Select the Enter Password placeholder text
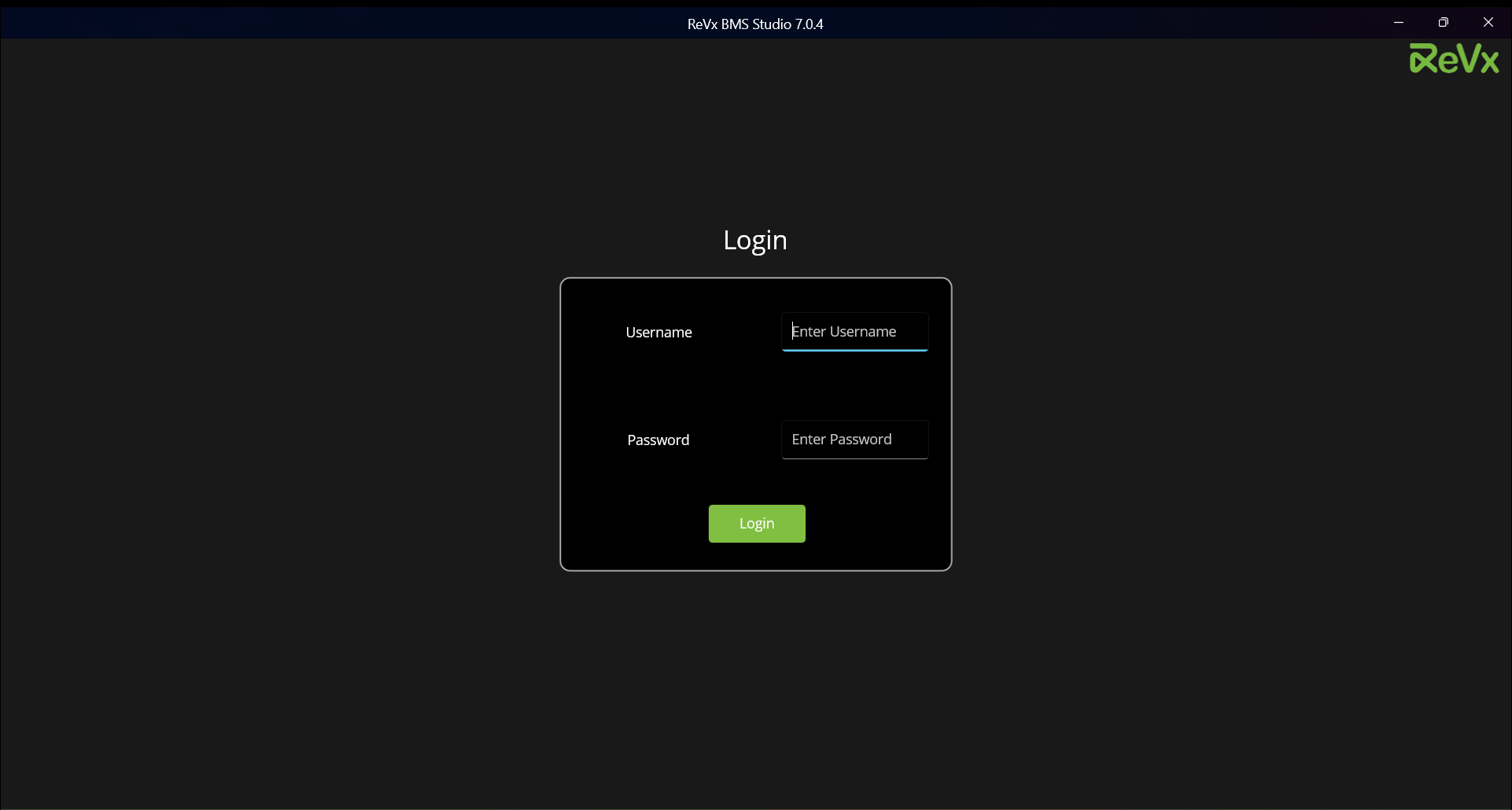 coord(841,440)
